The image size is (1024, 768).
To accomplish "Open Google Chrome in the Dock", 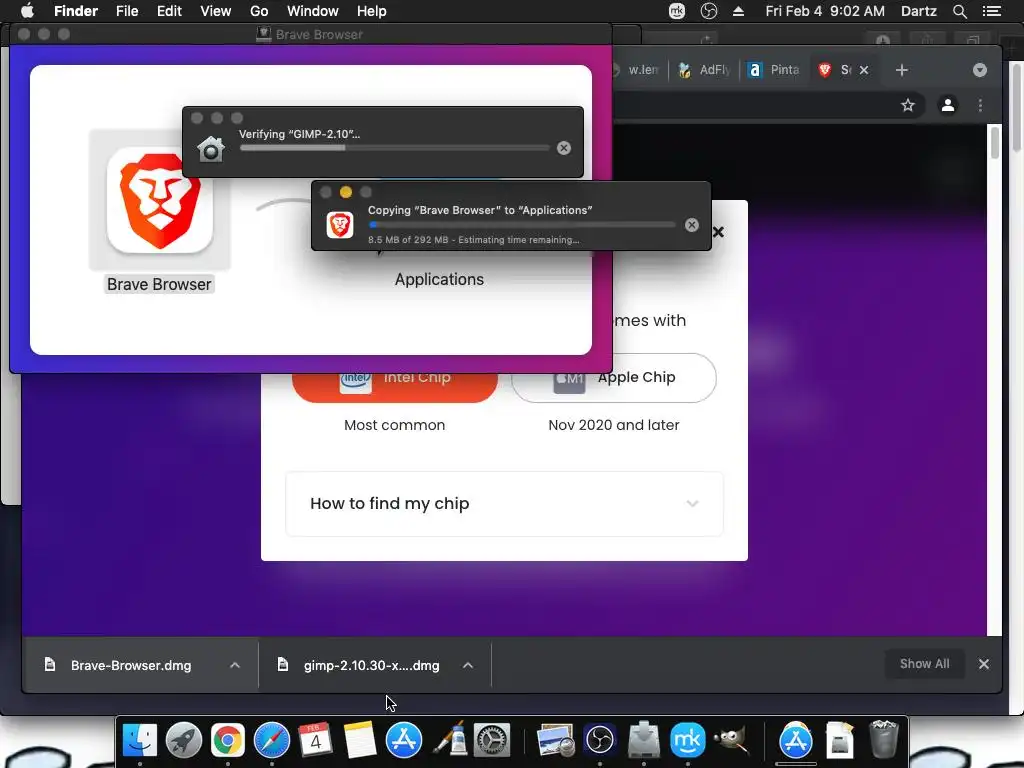I will click(227, 741).
